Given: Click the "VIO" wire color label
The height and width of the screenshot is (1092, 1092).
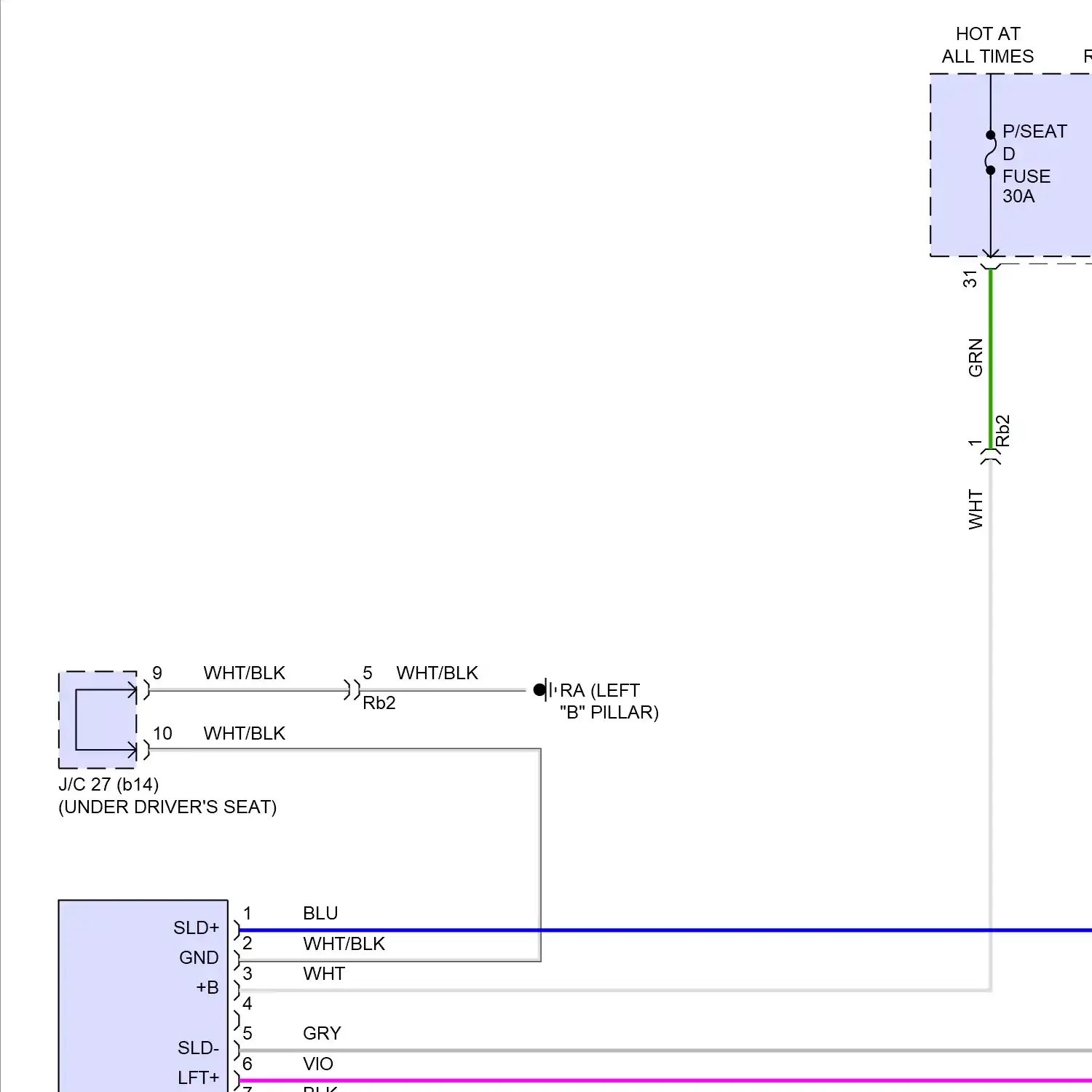Looking at the screenshot, I should (318, 1064).
